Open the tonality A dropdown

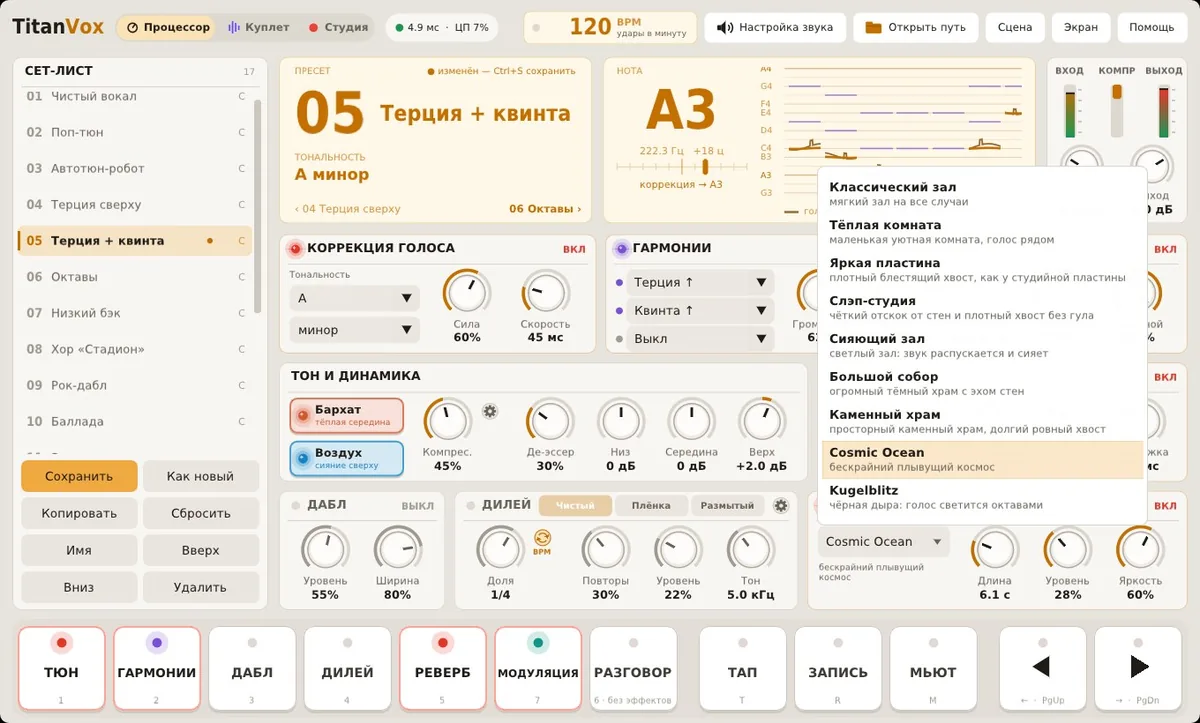click(x=354, y=298)
